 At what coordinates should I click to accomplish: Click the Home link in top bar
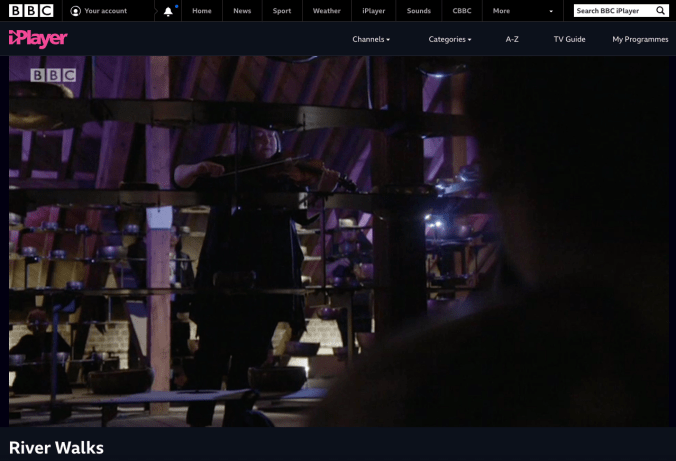(x=202, y=11)
